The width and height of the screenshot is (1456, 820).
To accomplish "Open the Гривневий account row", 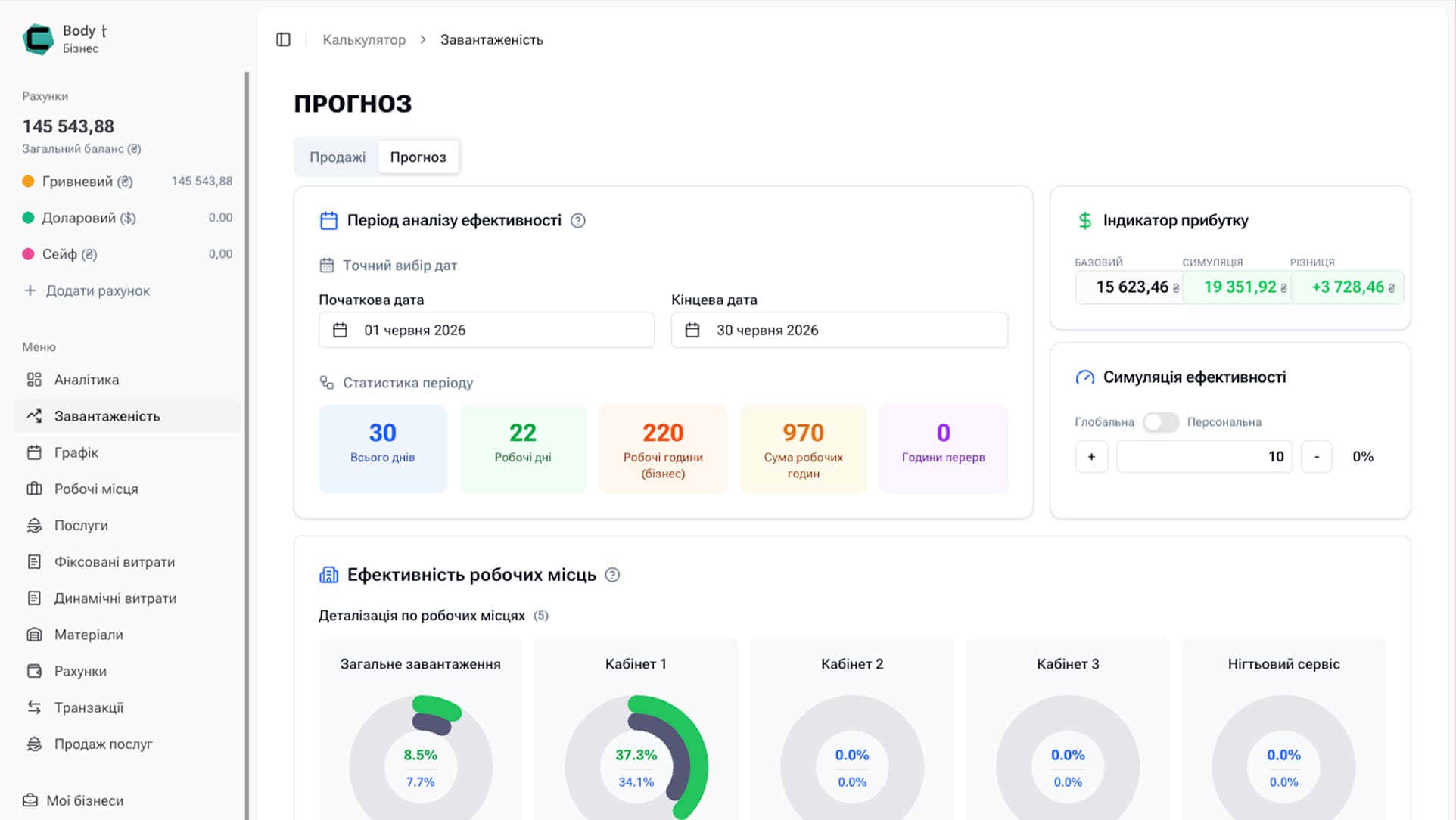I will (127, 182).
